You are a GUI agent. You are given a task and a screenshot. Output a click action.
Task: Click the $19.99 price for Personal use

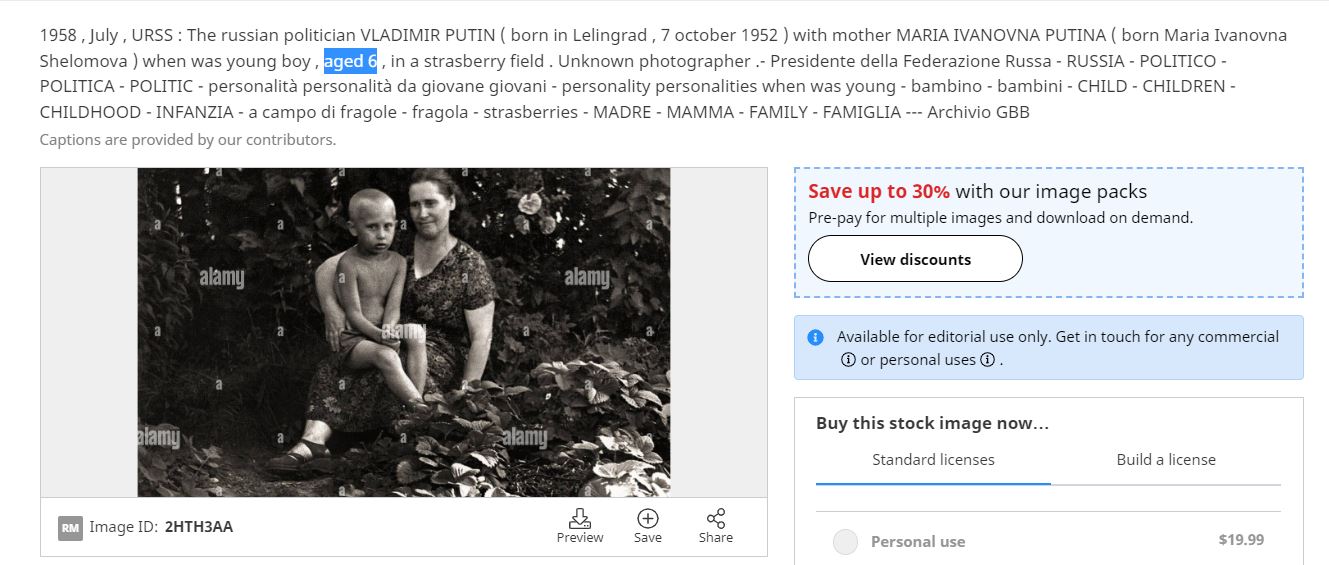tap(1241, 540)
